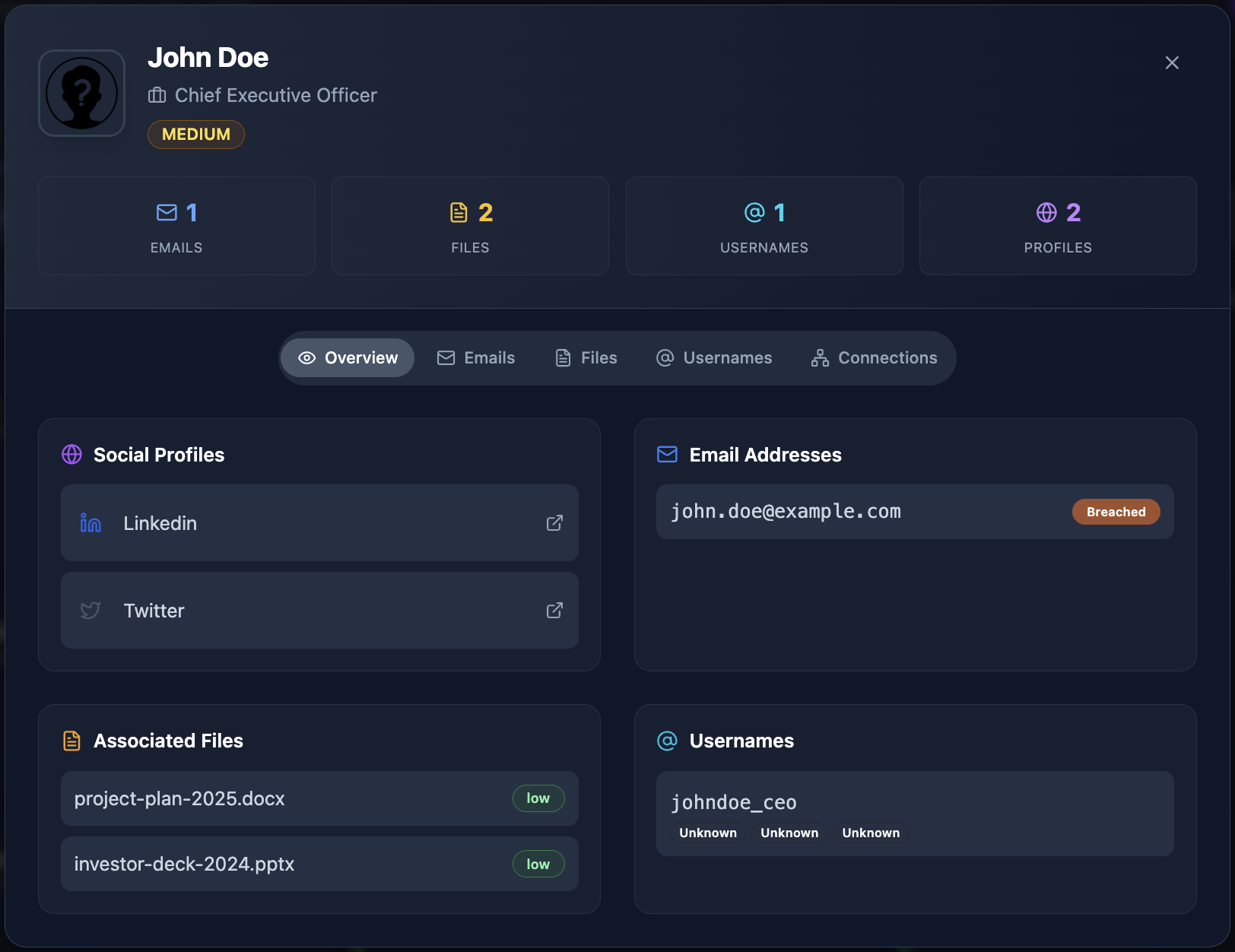Switch to the Connections tab
1235x952 pixels.
[x=875, y=357]
